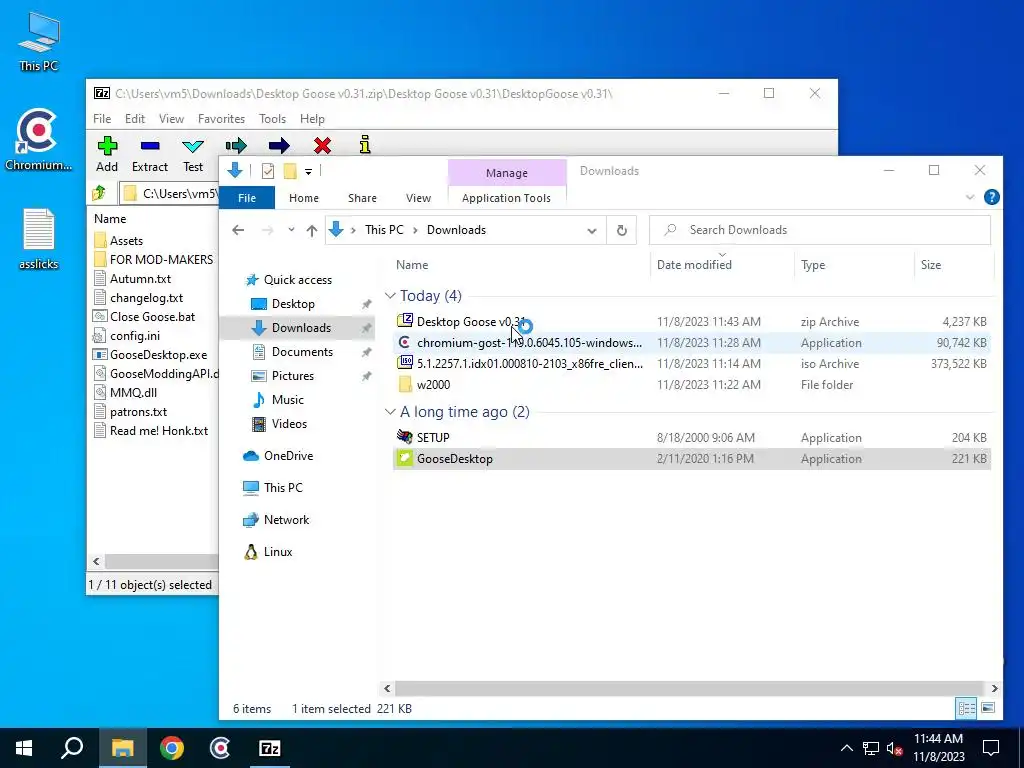Open 7-Zip File menu

102,119
